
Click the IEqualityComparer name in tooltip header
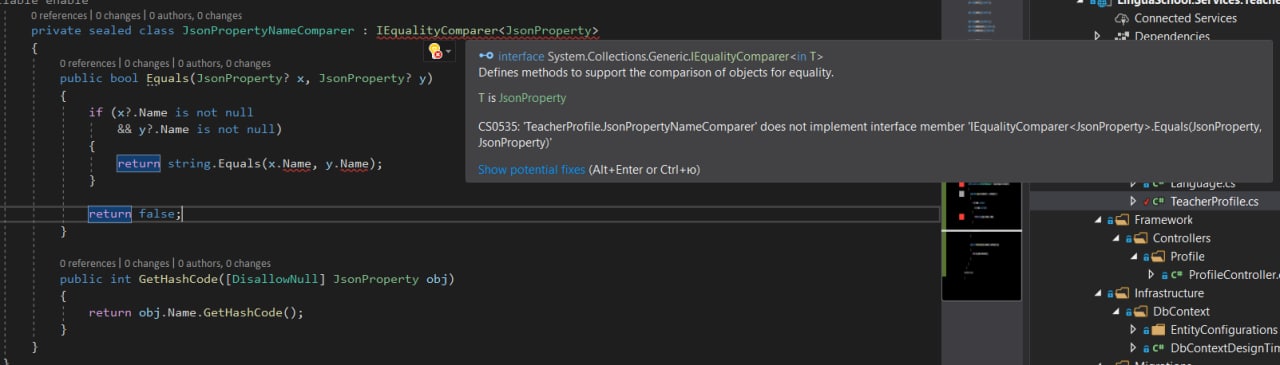[x=735, y=56]
